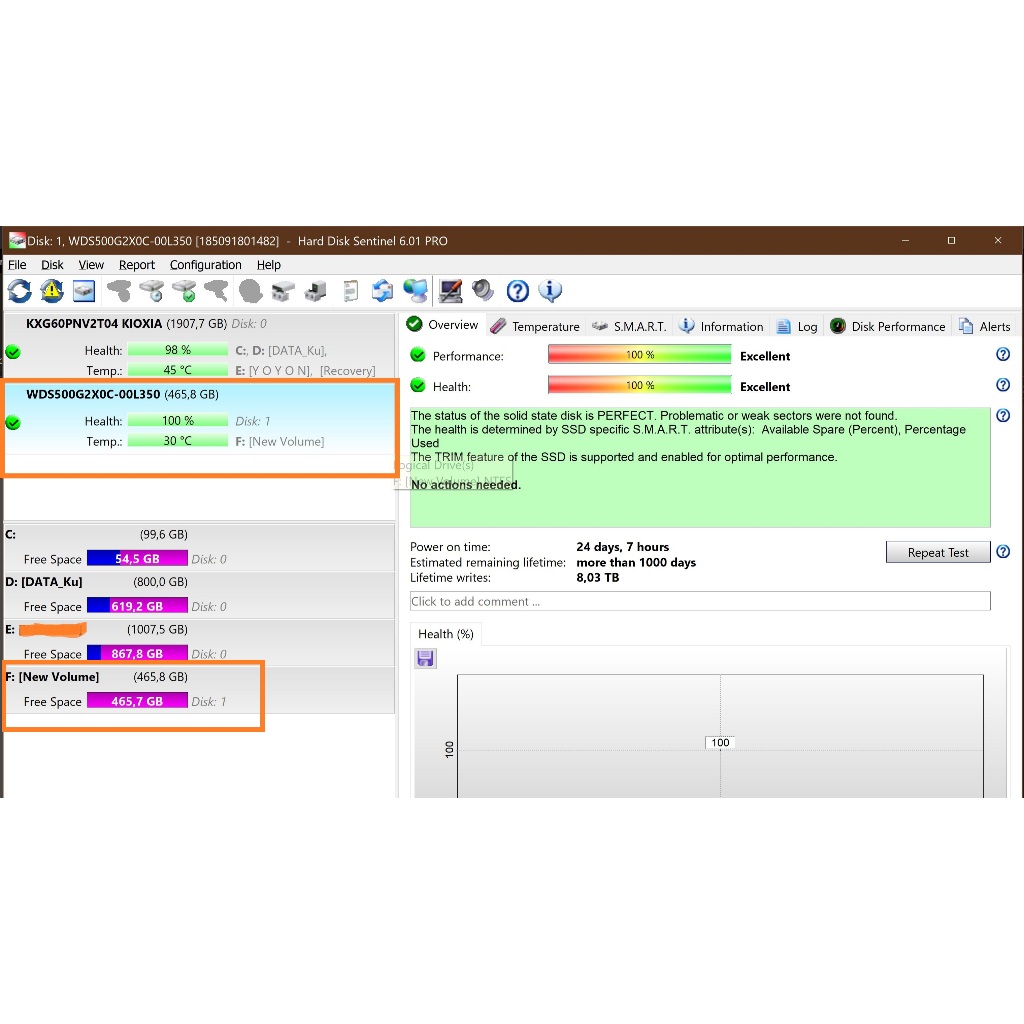This screenshot has width=1024, height=1024.
Task: Click the 867,8 GB free space bar
Action: point(137,654)
